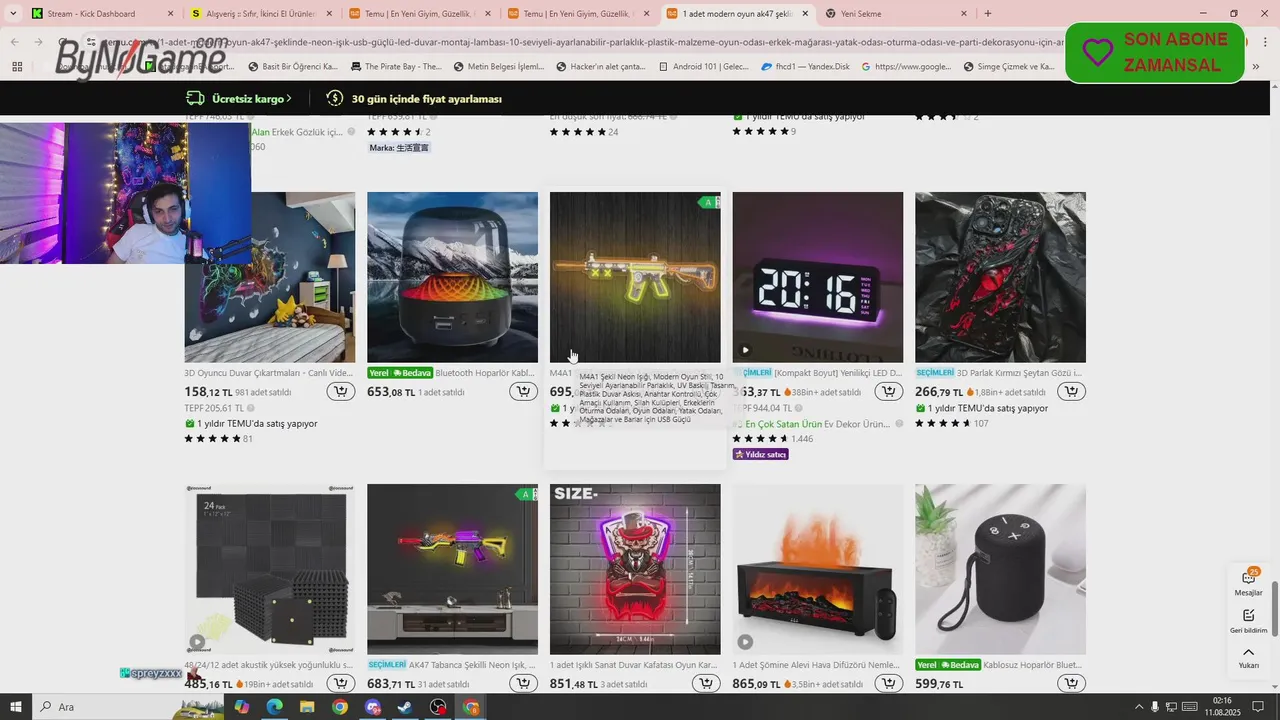Switch to the second Temu tab
The image size is (1280, 720).
coord(577,14)
